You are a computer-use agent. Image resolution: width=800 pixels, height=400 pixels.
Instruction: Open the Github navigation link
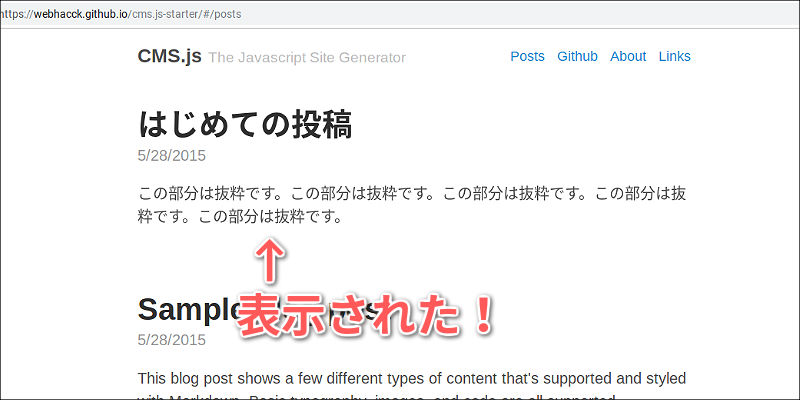577,56
